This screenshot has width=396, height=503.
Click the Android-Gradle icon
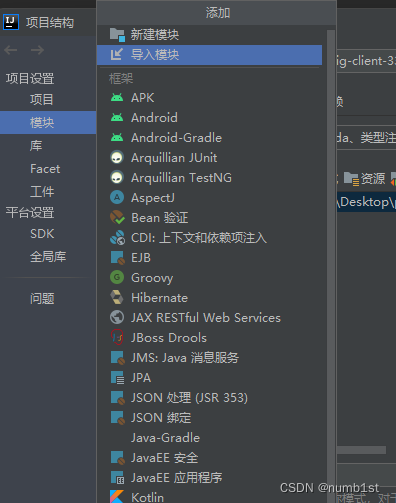click(117, 138)
